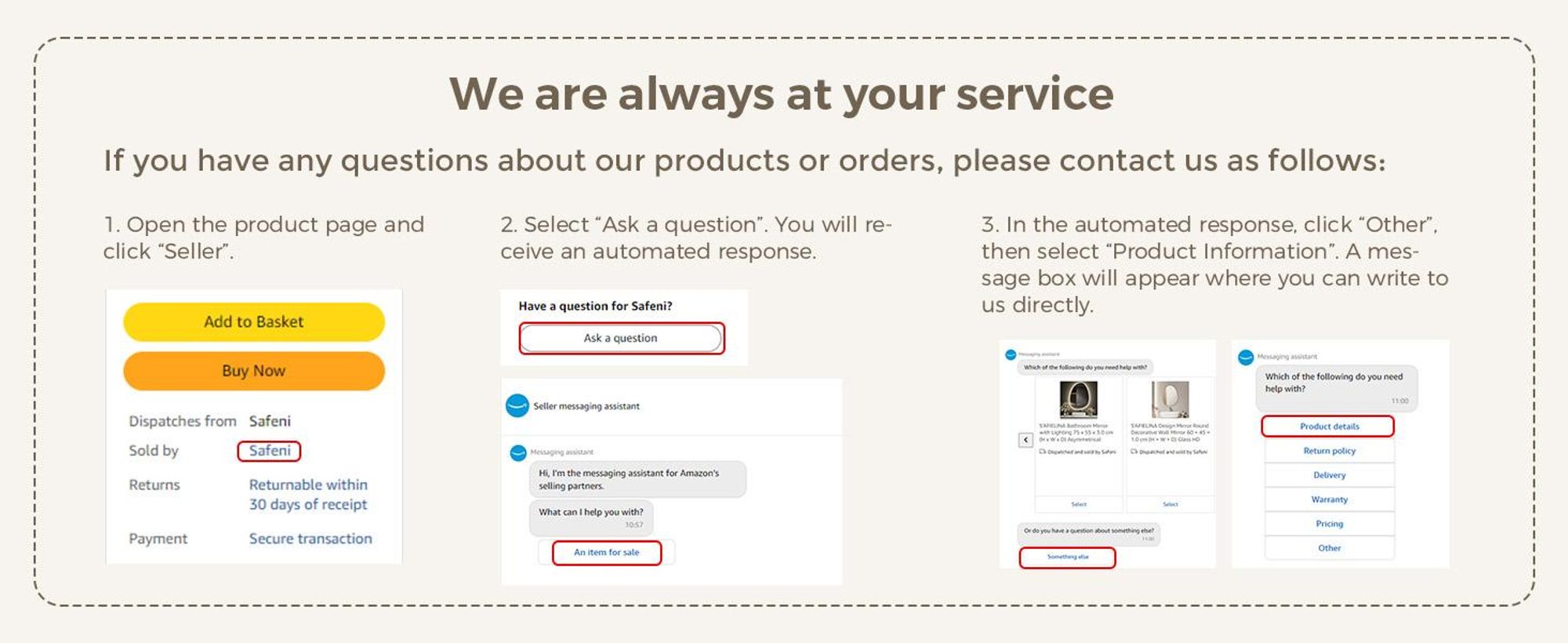This screenshot has width=1568, height=643.
Task: Click the round wall mirror product thumbnail
Action: pos(1171,400)
